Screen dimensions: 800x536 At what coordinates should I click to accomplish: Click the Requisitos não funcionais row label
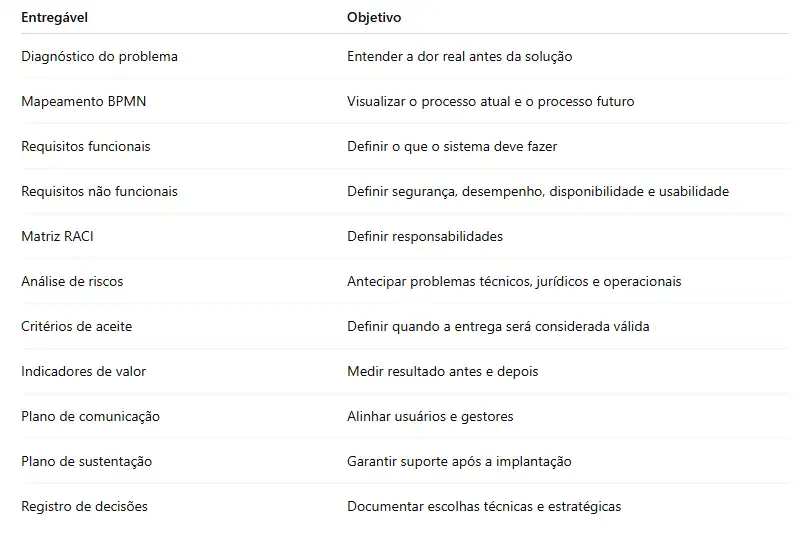(x=99, y=191)
